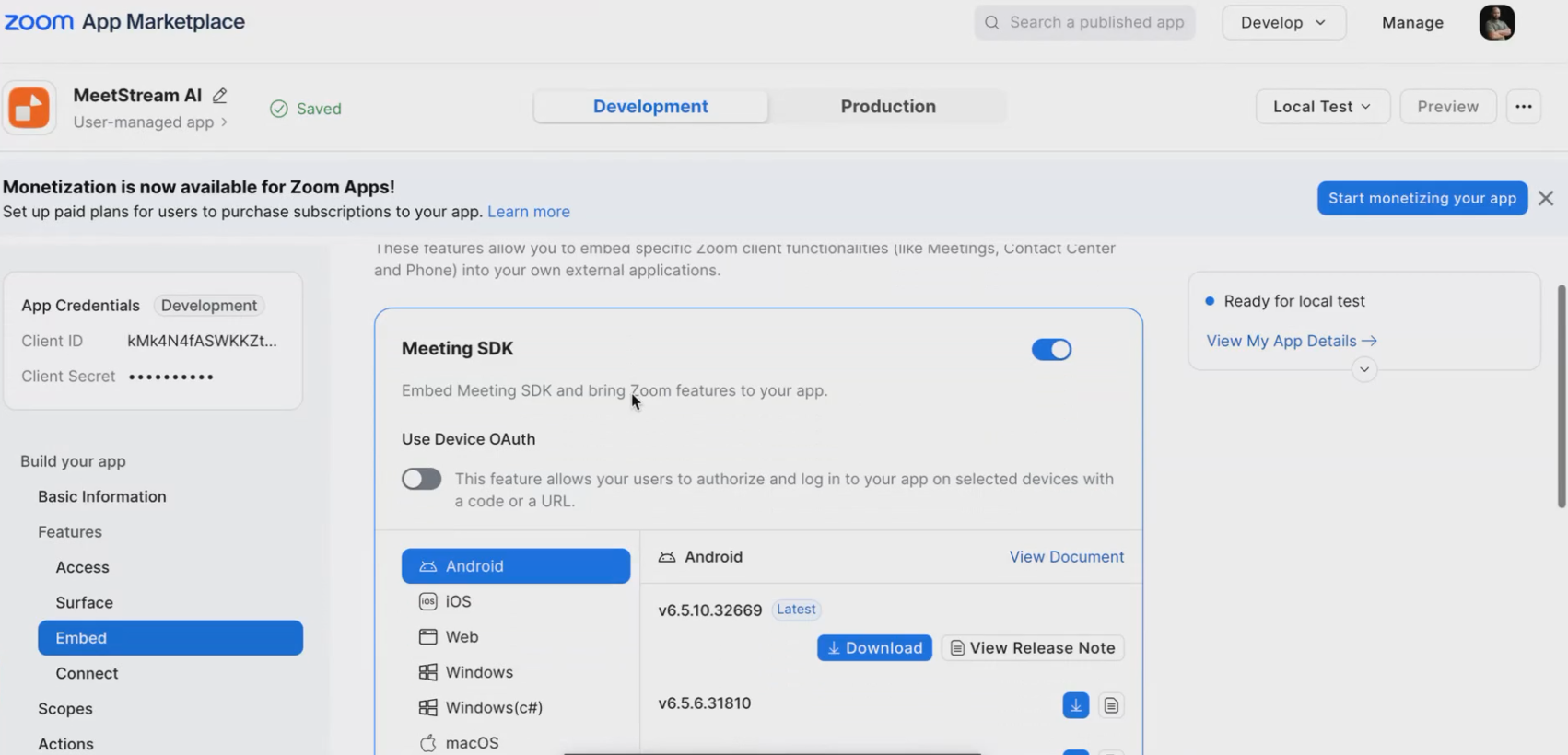The image size is (1568, 755).
Task: Open the three-dots more options menu
Action: (1524, 107)
